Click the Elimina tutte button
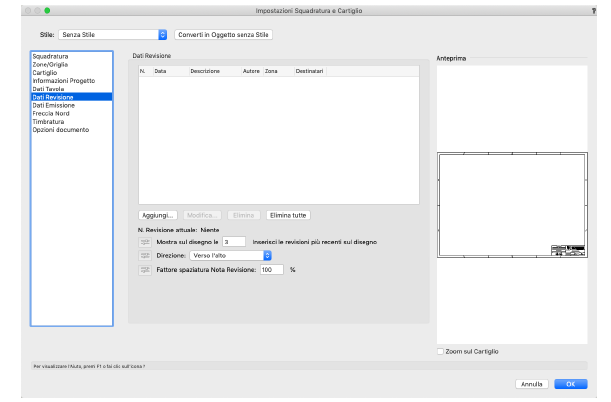 288,215
